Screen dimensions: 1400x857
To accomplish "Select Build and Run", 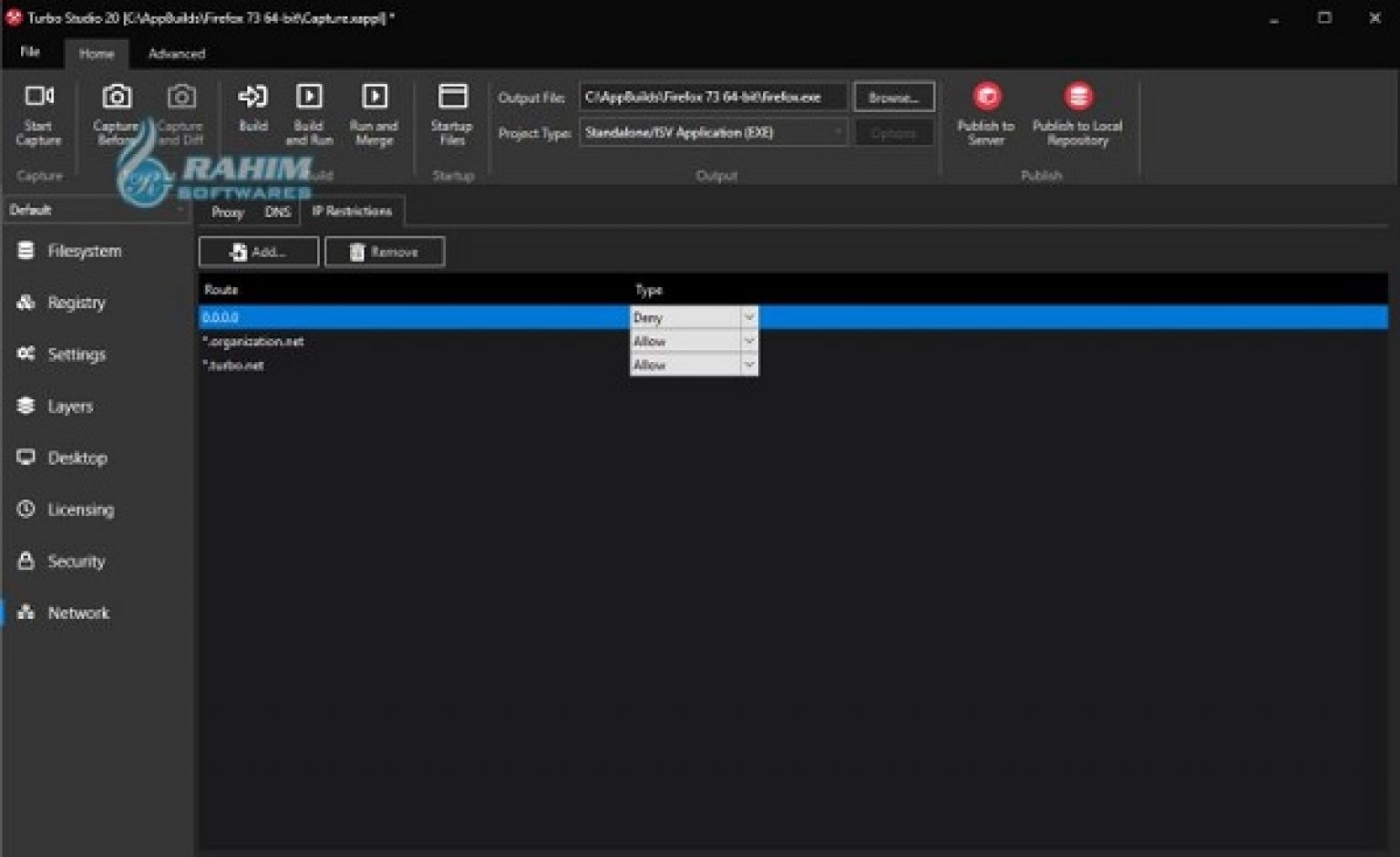I will point(309,111).
